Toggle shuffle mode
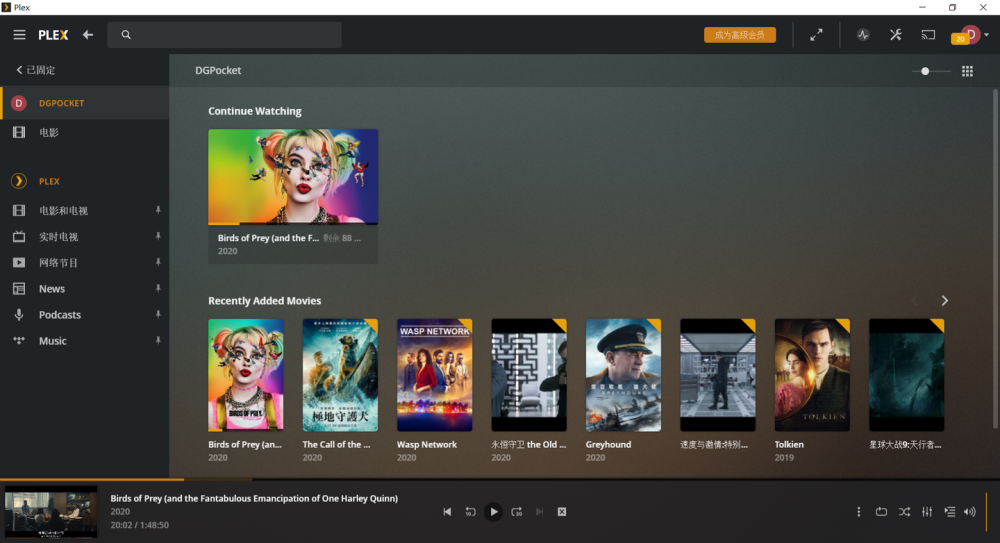Screen dimensions: 1000x543 pyautogui.click(x=904, y=512)
